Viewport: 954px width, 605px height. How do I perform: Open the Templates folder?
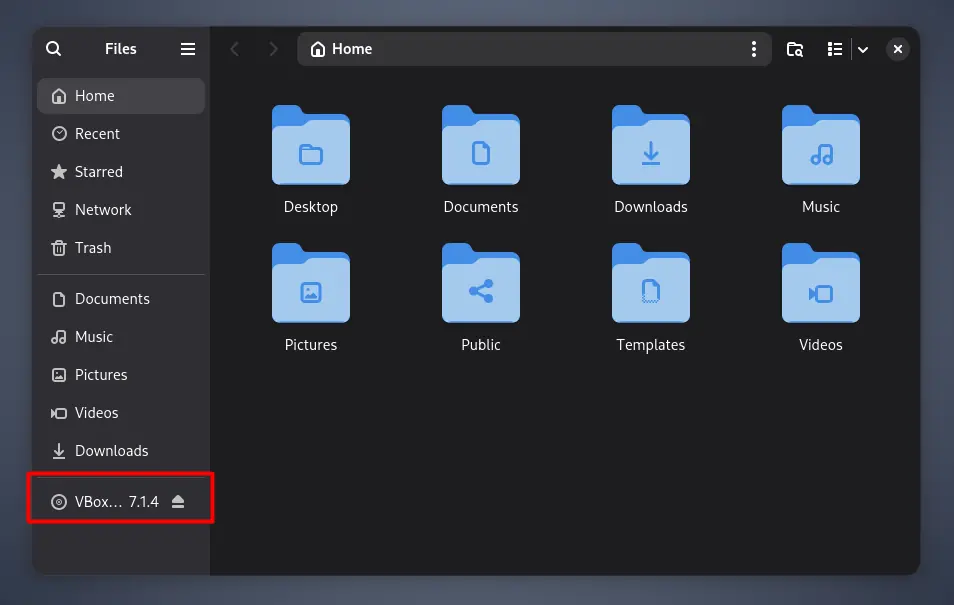(650, 285)
